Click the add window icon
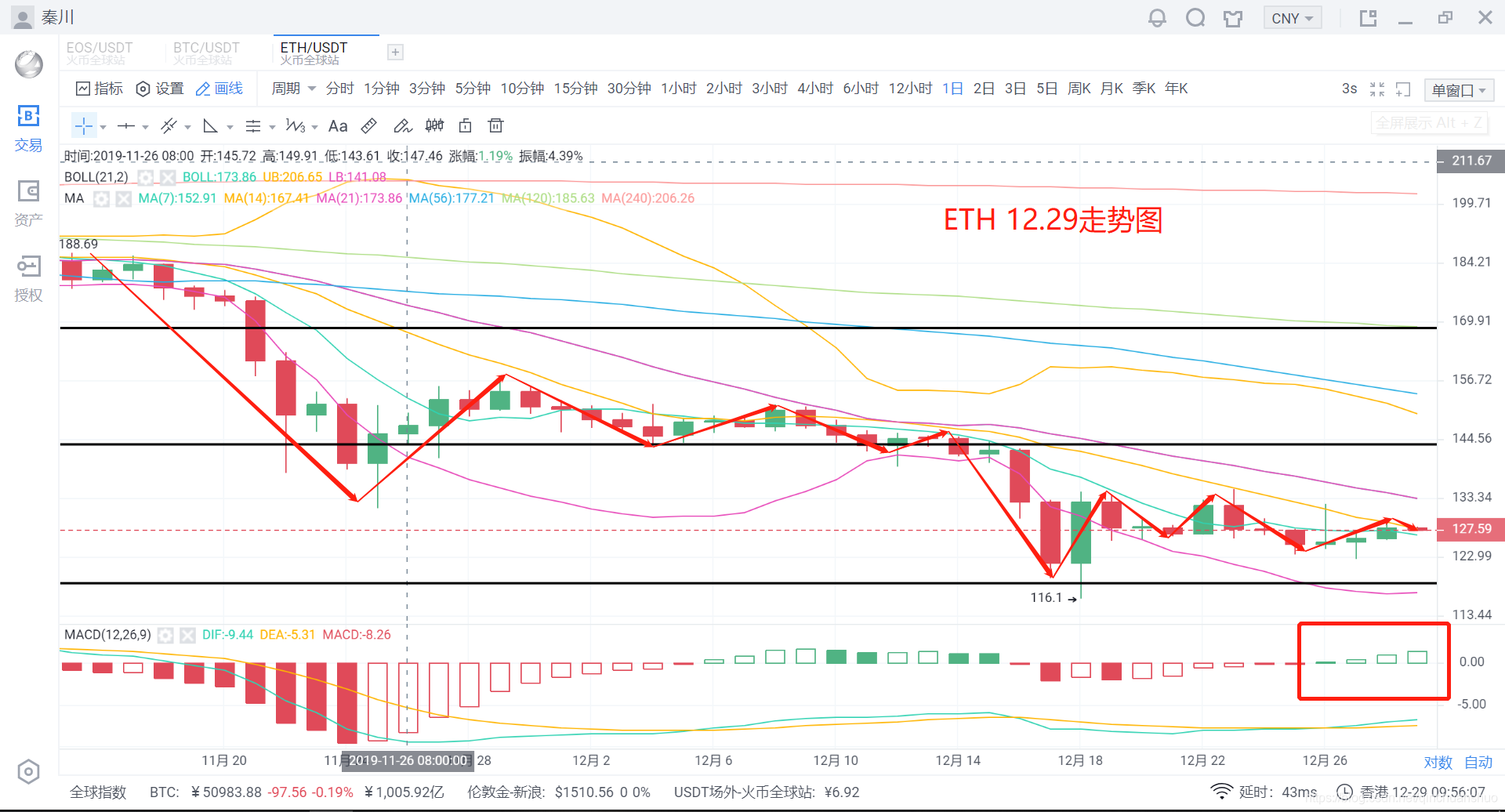The image size is (1505, 812). click(x=1403, y=89)
